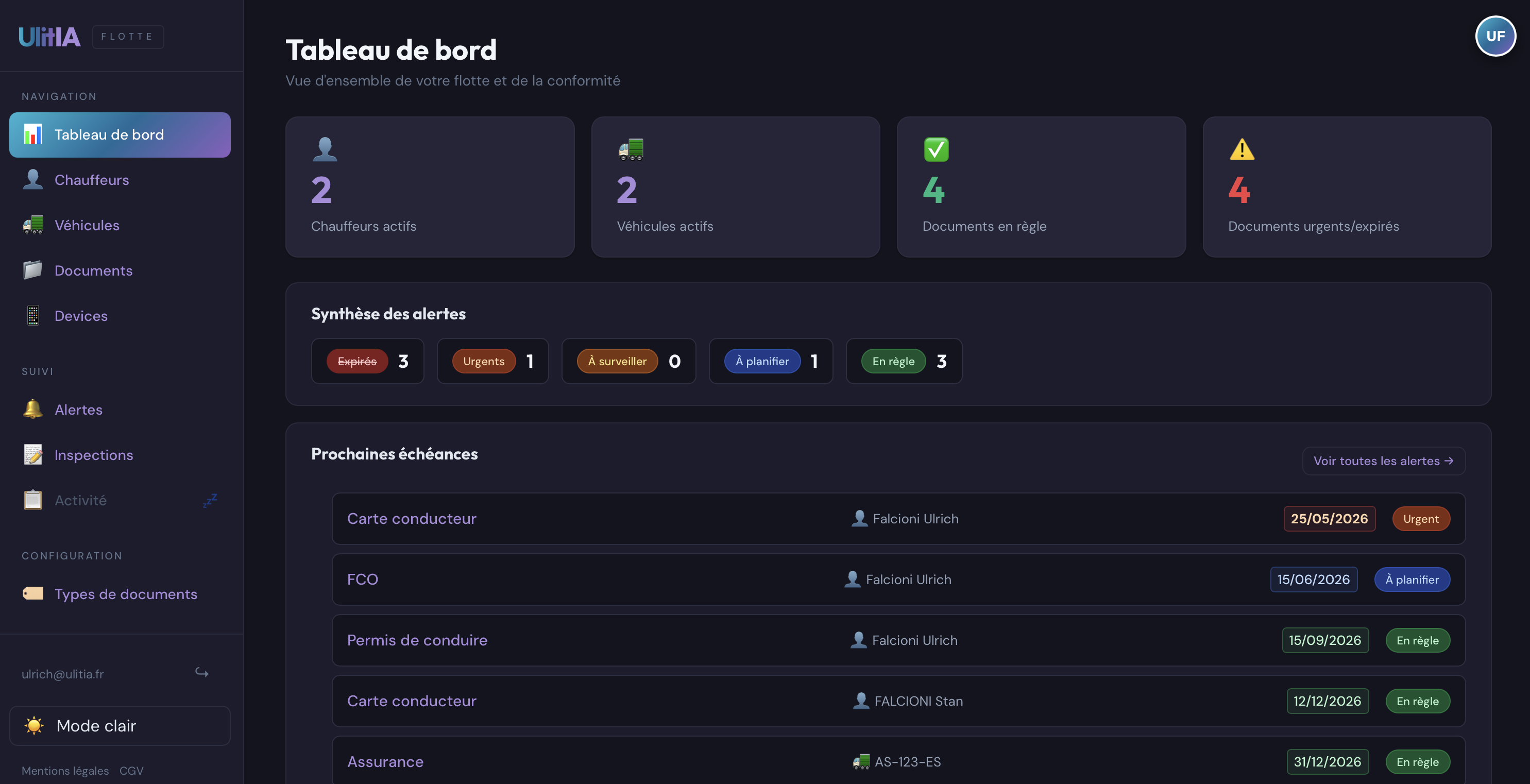Screen dimensions: 1530x784
Task: Click the Expirés alert badge
Action: (357, 361)
